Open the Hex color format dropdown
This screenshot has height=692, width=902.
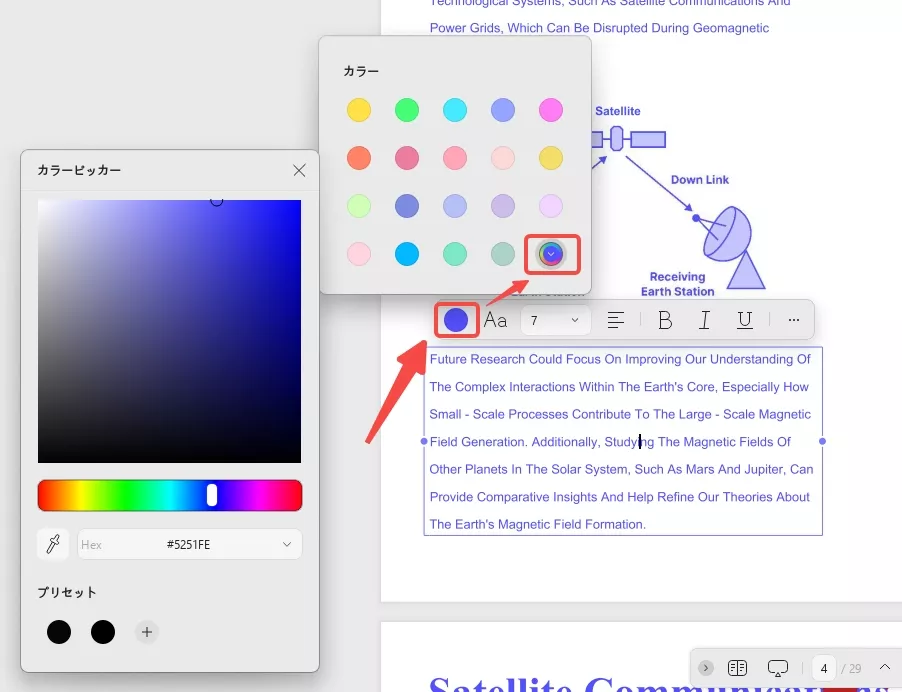coord(286,544)
